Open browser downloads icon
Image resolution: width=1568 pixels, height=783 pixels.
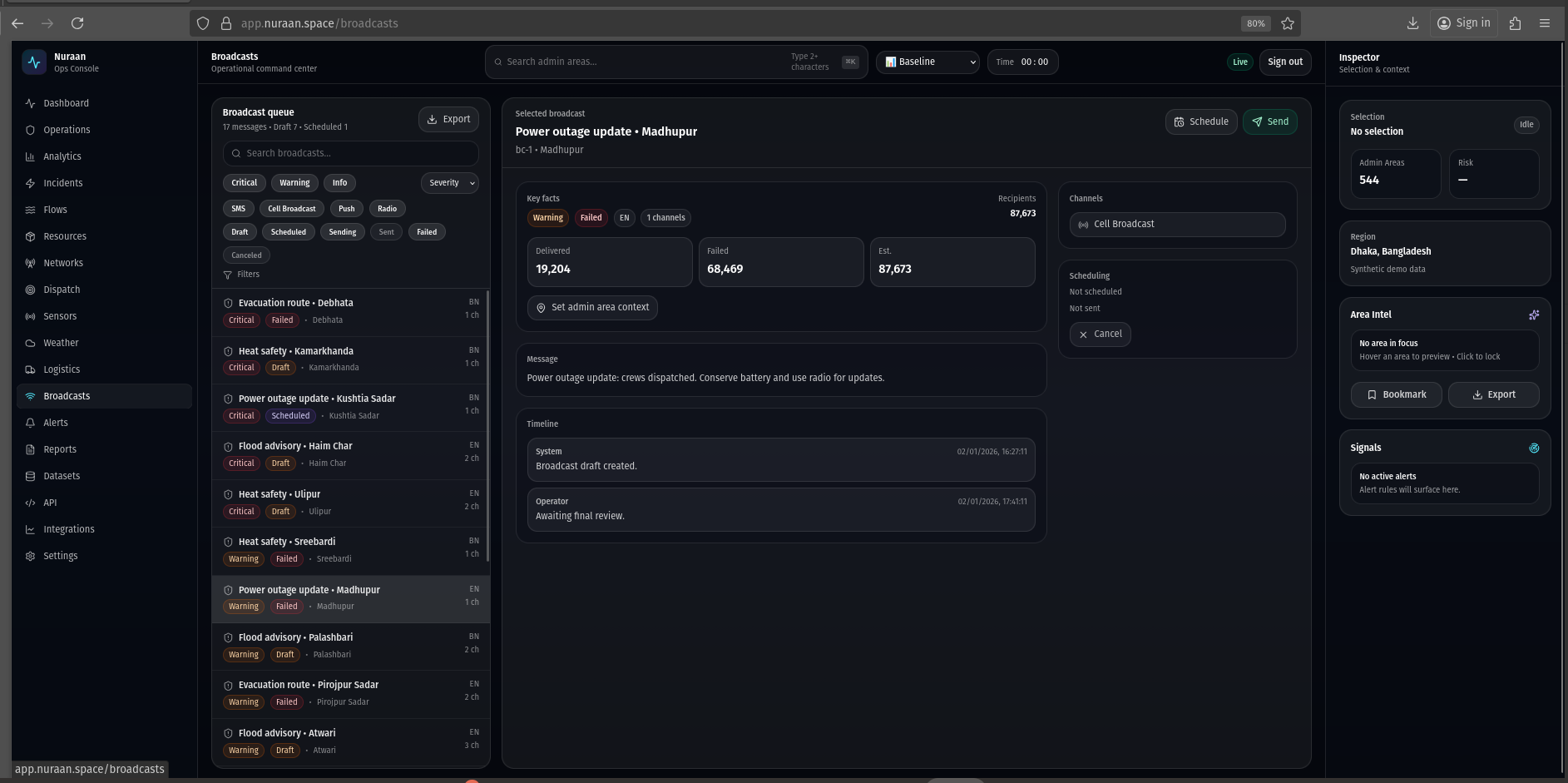(1412, 23)
